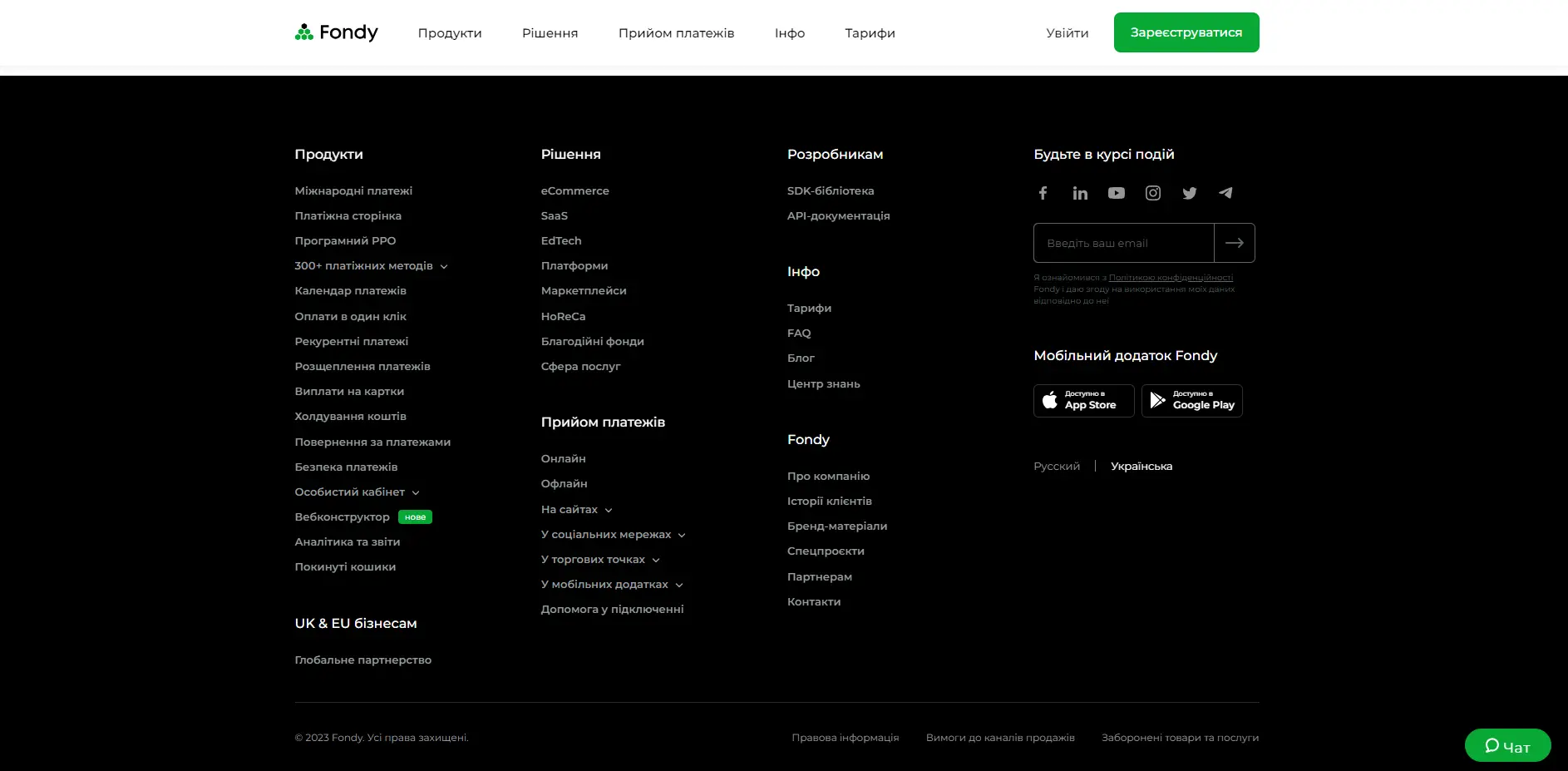Open Програмний РРО link
Viewport: 1568px width, 771px height.
pyautogui.click(x=345, y=241)
